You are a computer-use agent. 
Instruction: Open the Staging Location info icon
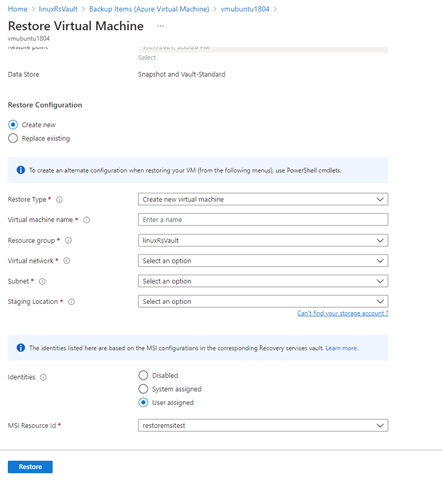click(71, 302)
